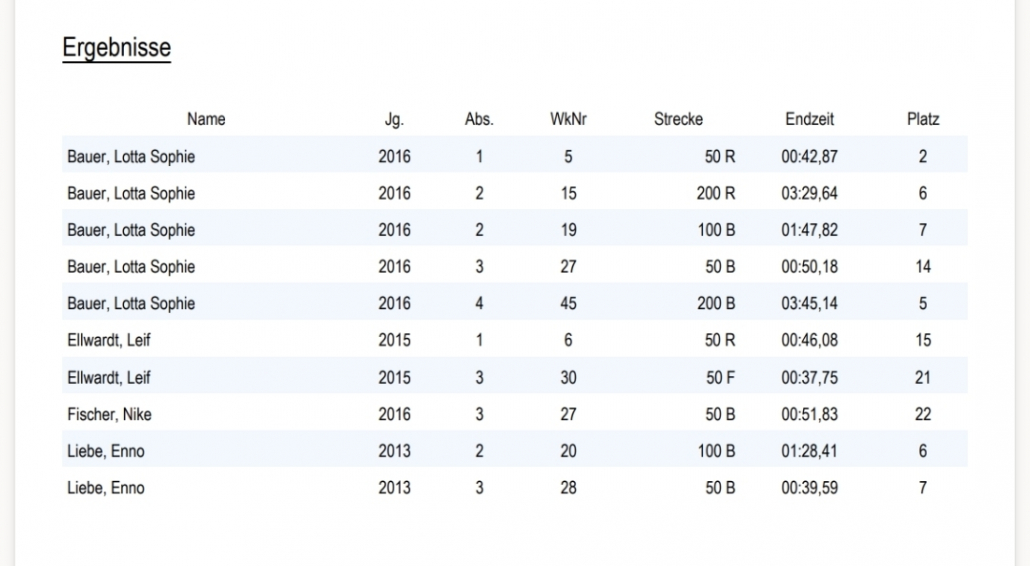The width and height of the screenshot is (1030, 566).
Task: Click the end time 00:42,87
Action: pos(809,156)
